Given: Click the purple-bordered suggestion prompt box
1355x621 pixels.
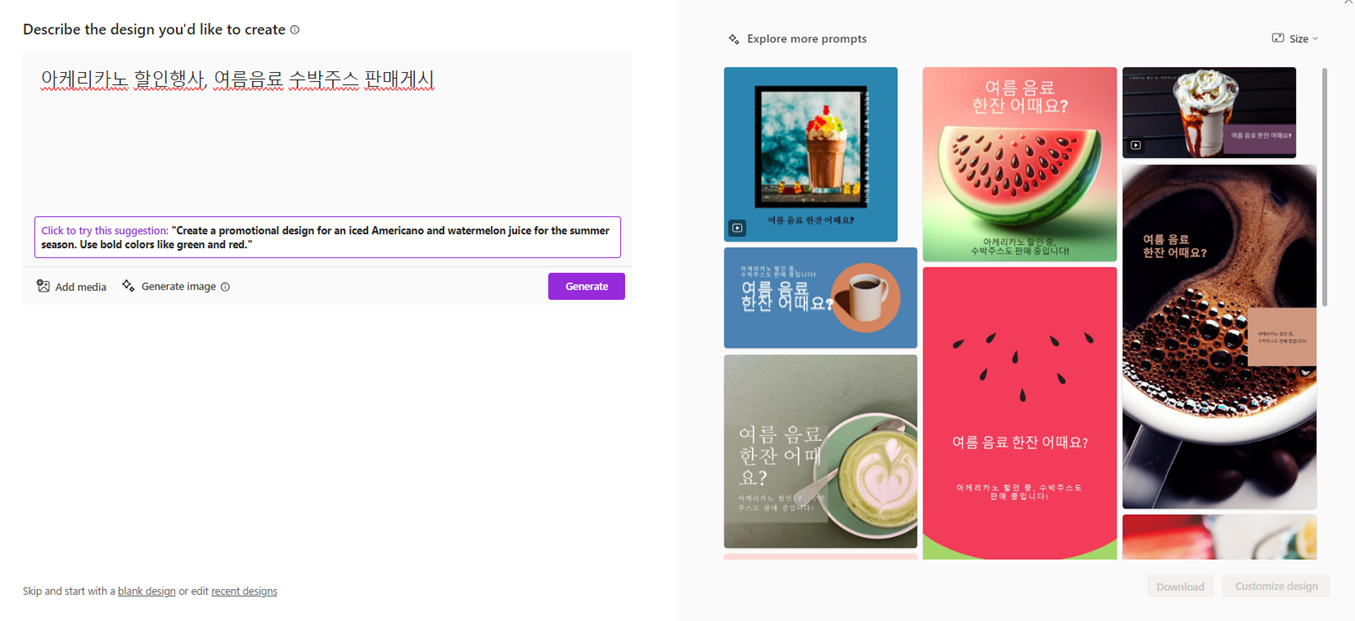Looking at the screenshot, I should [327, 237].
